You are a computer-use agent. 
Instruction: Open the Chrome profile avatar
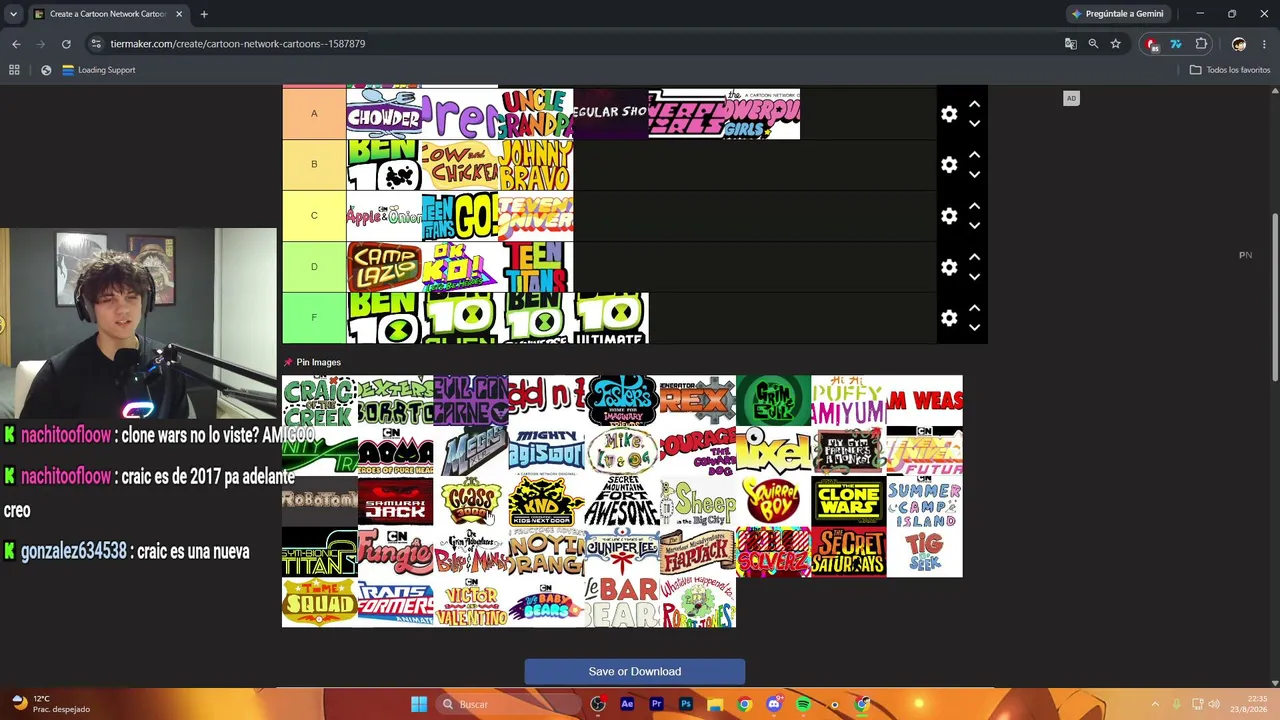coord(1239,44)
